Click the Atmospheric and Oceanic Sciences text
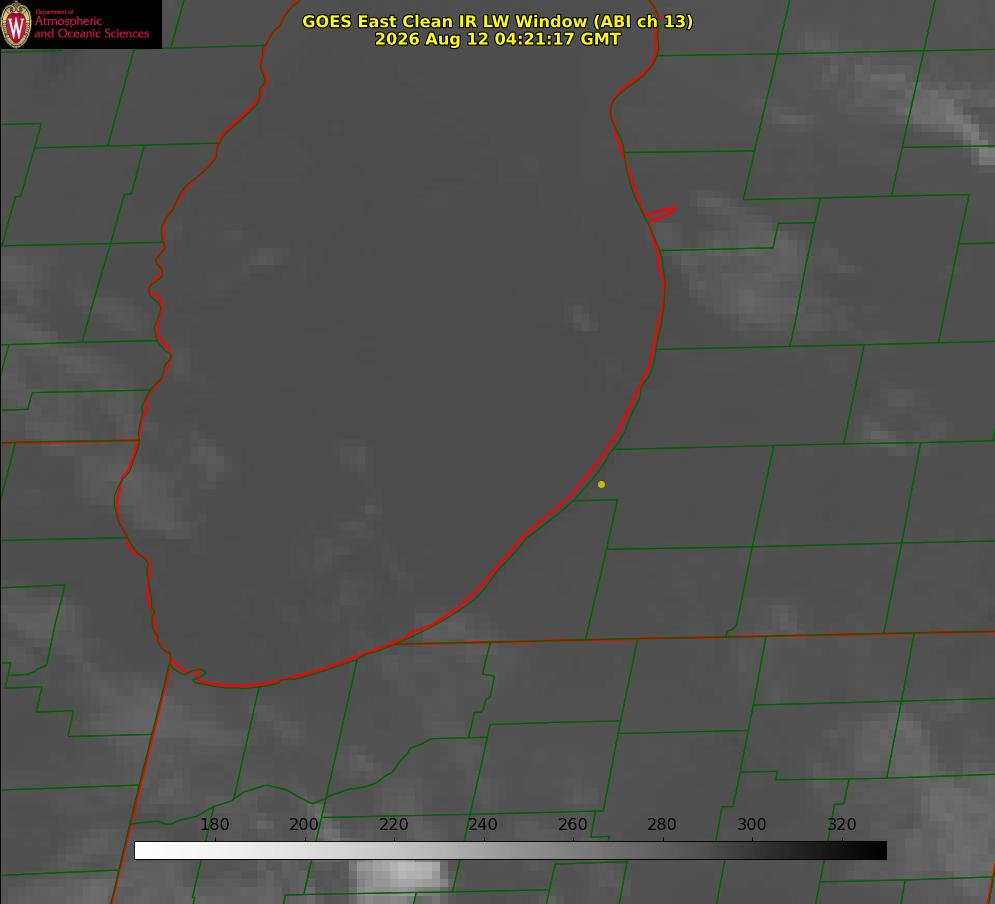The width and height of the screenshot is (995, 904). 91,26
